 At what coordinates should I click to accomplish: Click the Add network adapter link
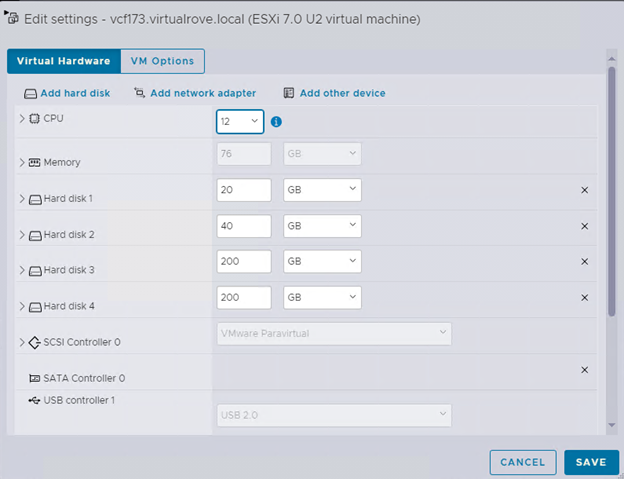click(x=203, y=93)
